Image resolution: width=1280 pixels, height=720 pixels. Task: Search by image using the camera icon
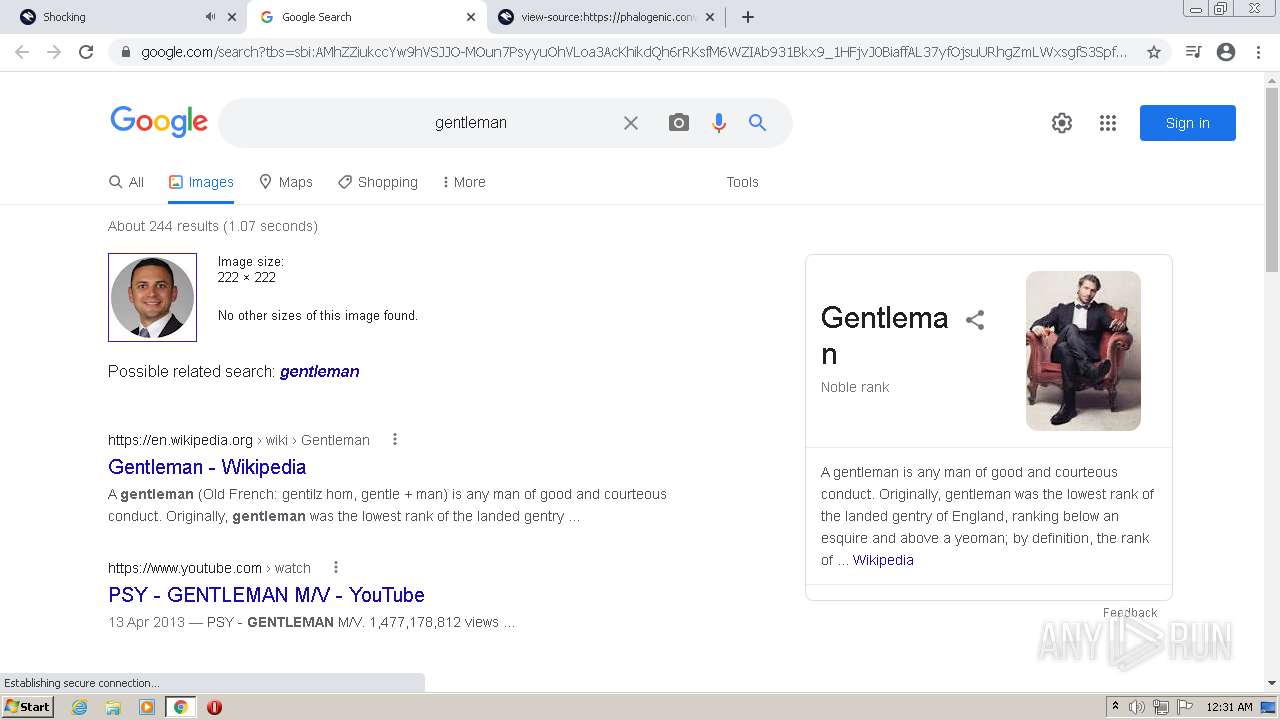click(x=679, y=123)
